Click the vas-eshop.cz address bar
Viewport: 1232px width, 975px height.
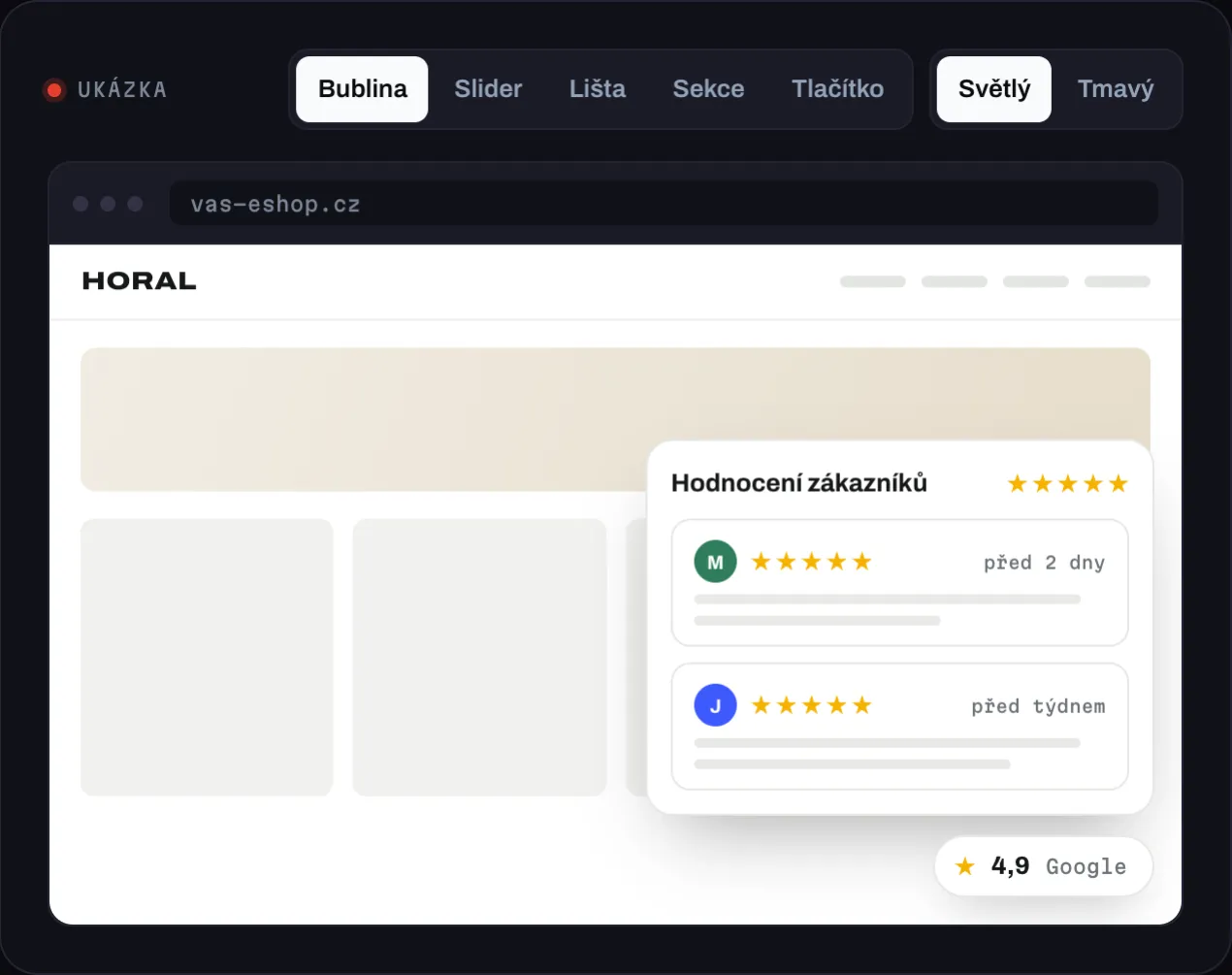tap(664, 204)
